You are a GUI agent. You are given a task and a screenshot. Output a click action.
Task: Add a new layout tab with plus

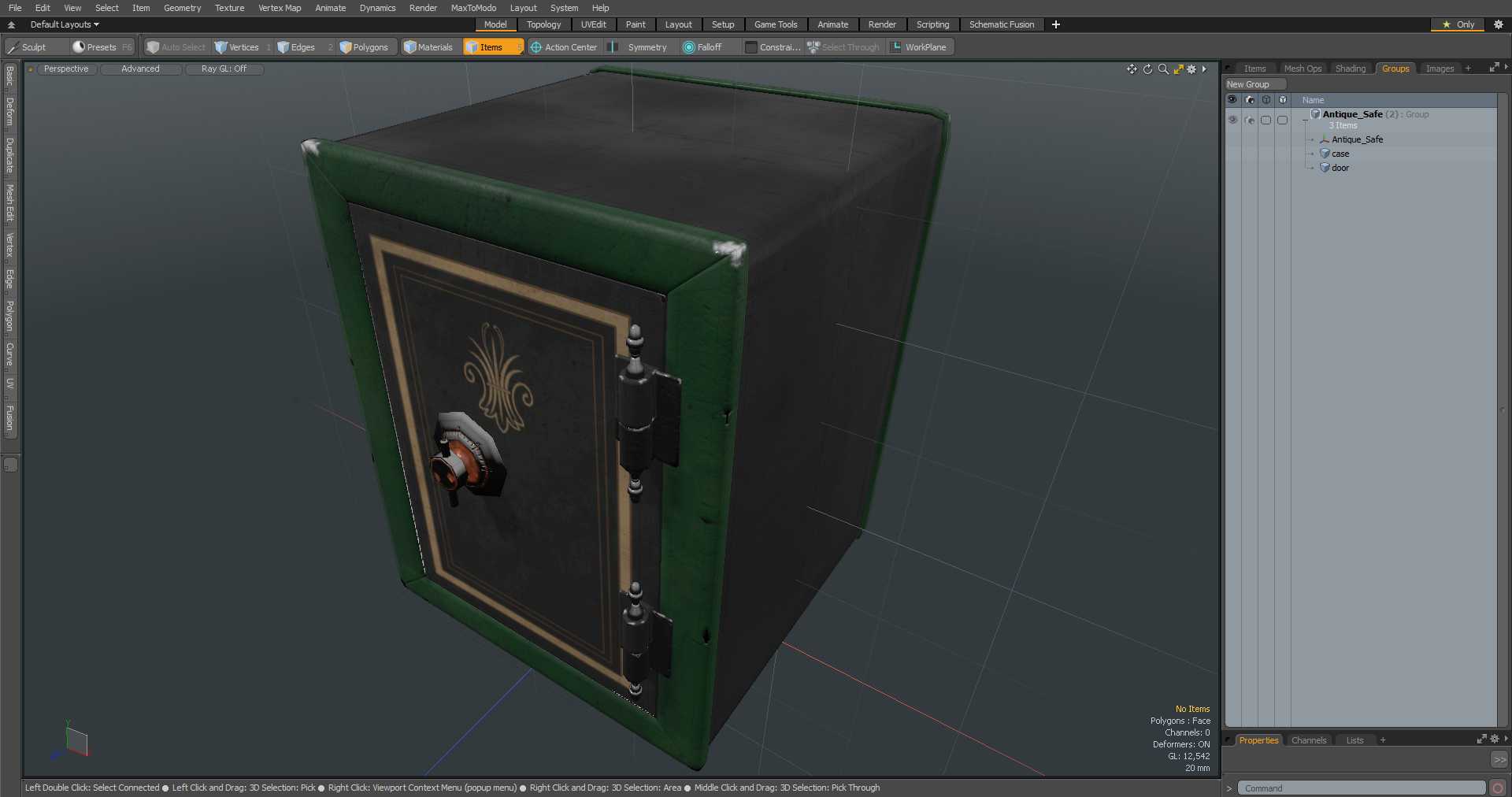[1056, 24]
